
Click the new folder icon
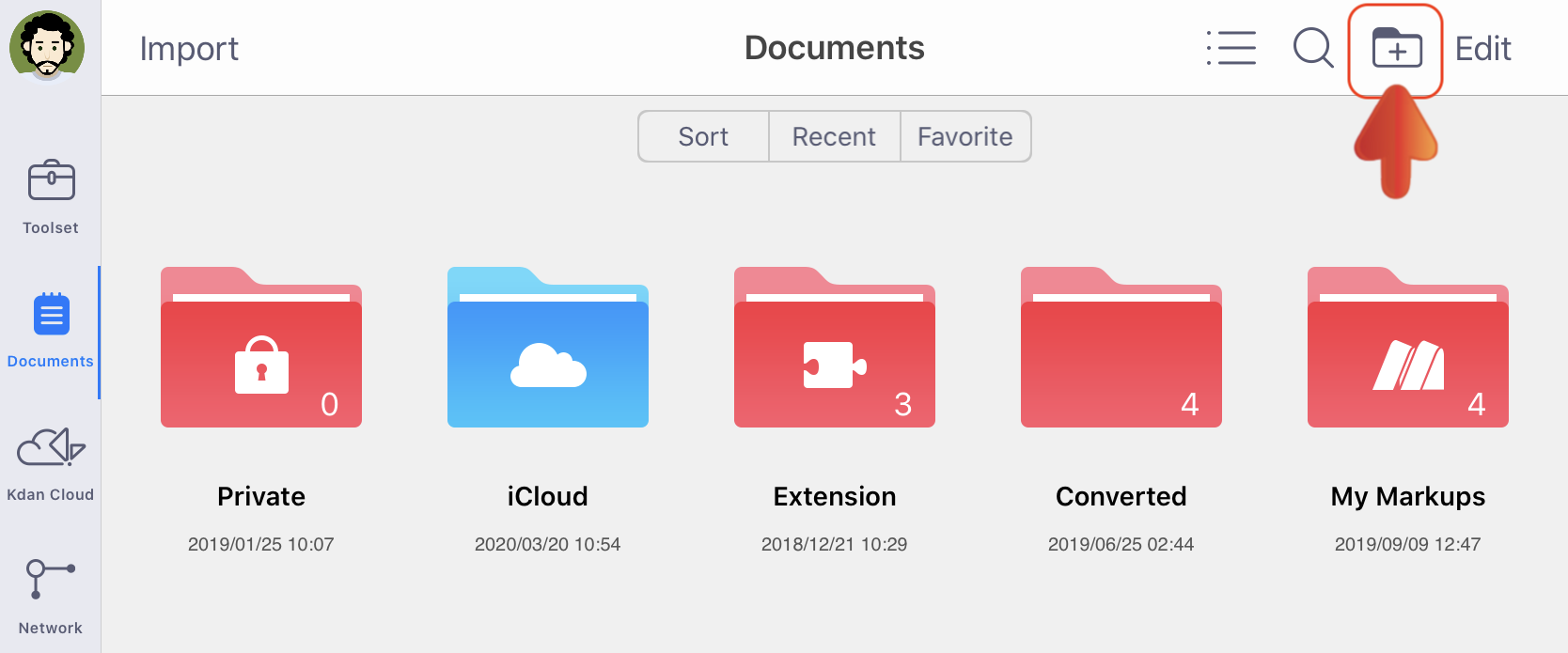click(1396, 48)
